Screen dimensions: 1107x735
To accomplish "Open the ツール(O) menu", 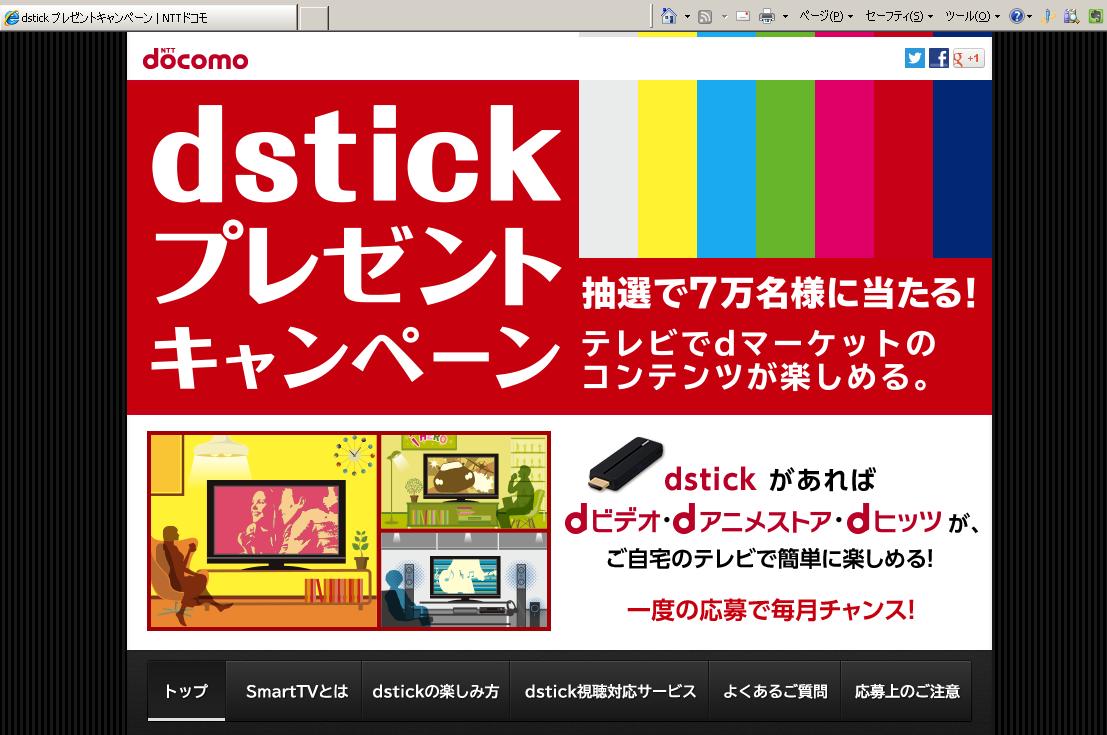I will 972,16.
